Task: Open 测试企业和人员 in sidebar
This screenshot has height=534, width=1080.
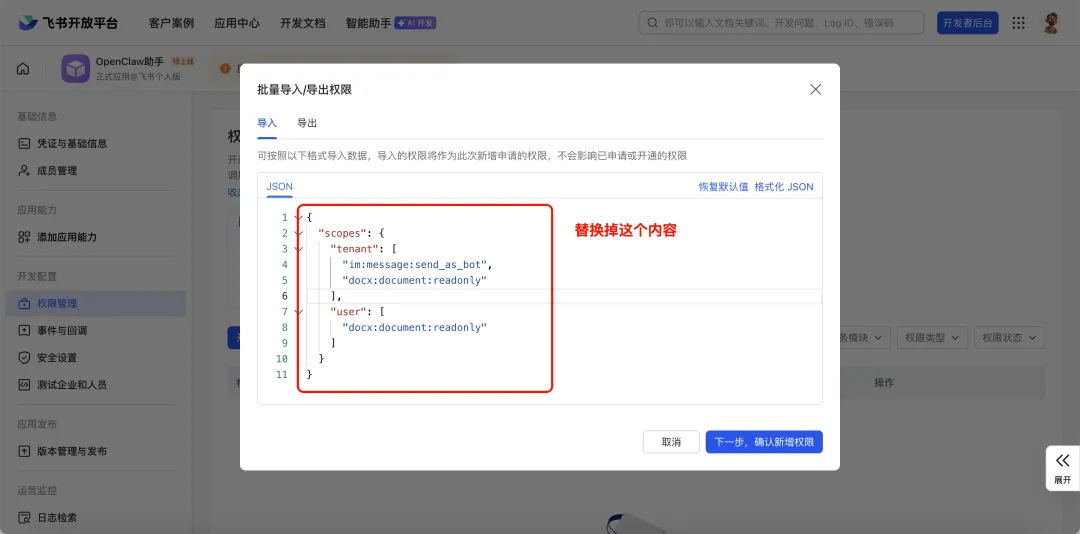Action: pyautogui.click(x=96, y=384)
